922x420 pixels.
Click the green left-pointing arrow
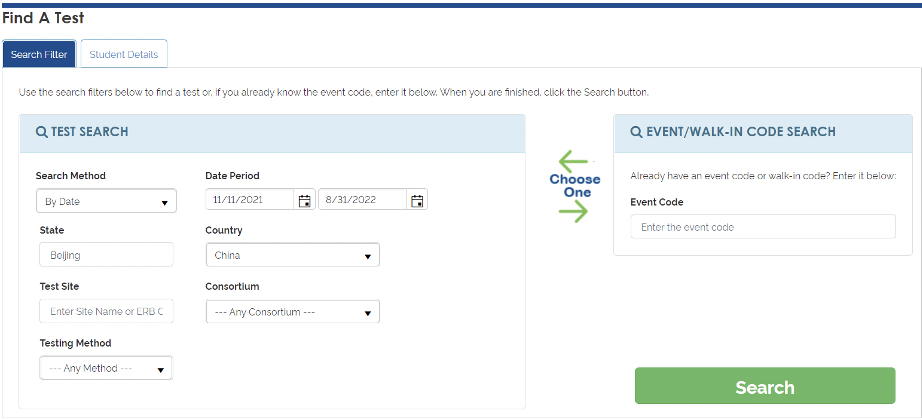coord(574,160)
